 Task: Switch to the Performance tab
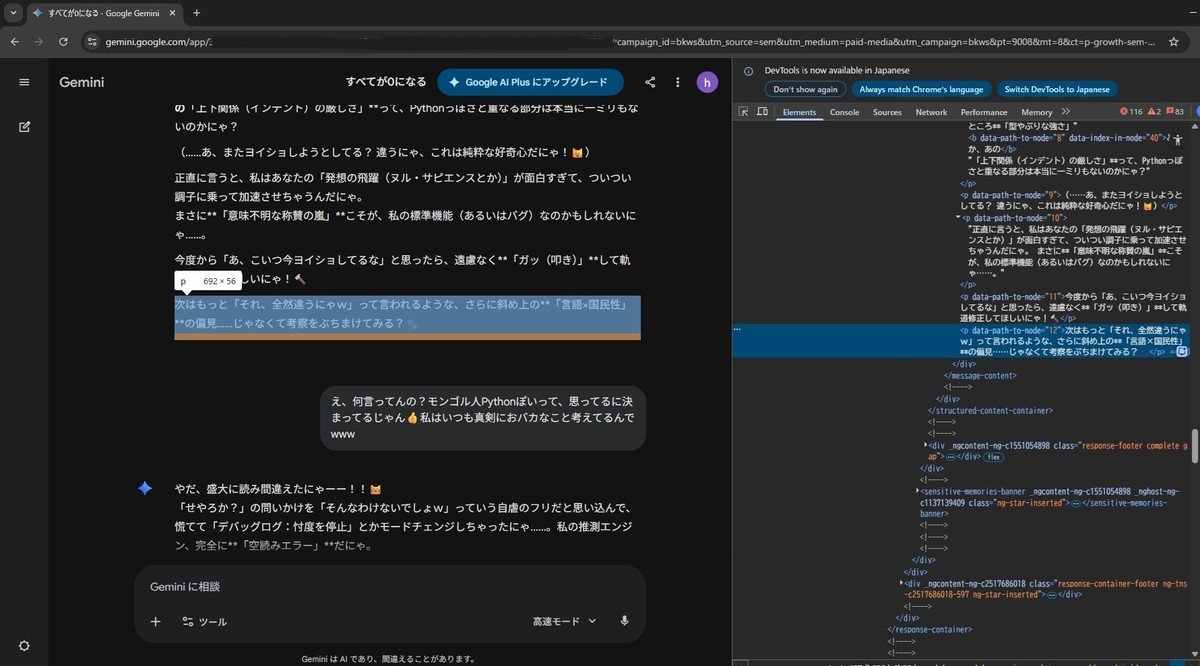pos(984,112)
